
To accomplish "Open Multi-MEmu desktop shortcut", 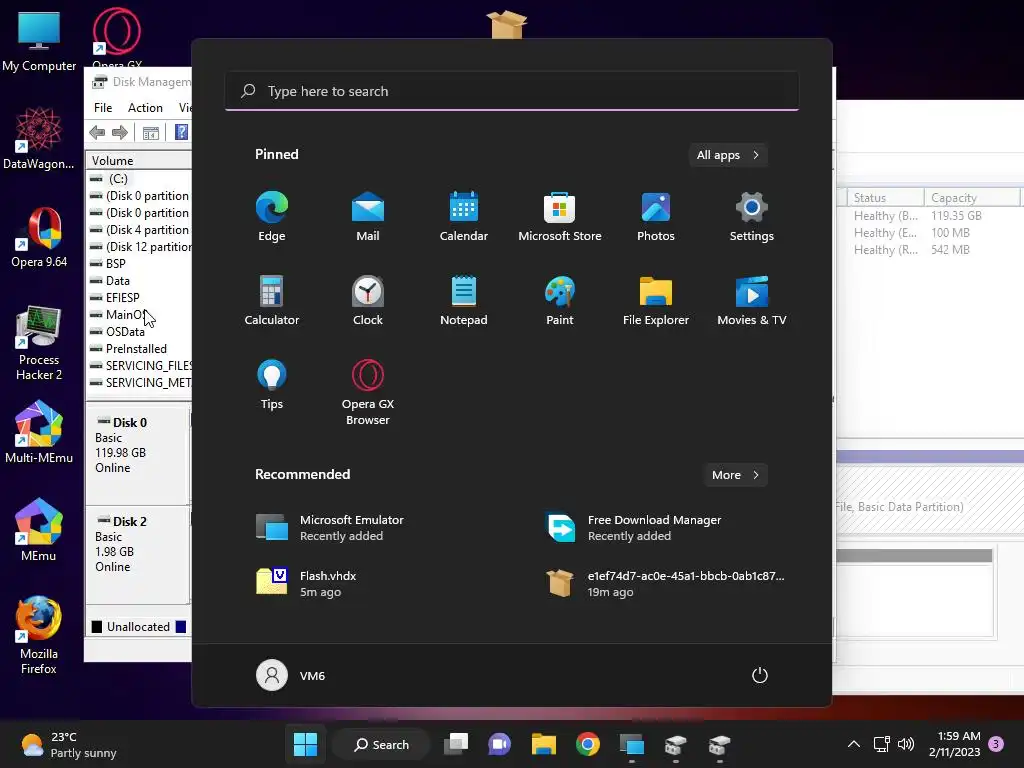I will [39, 432].
